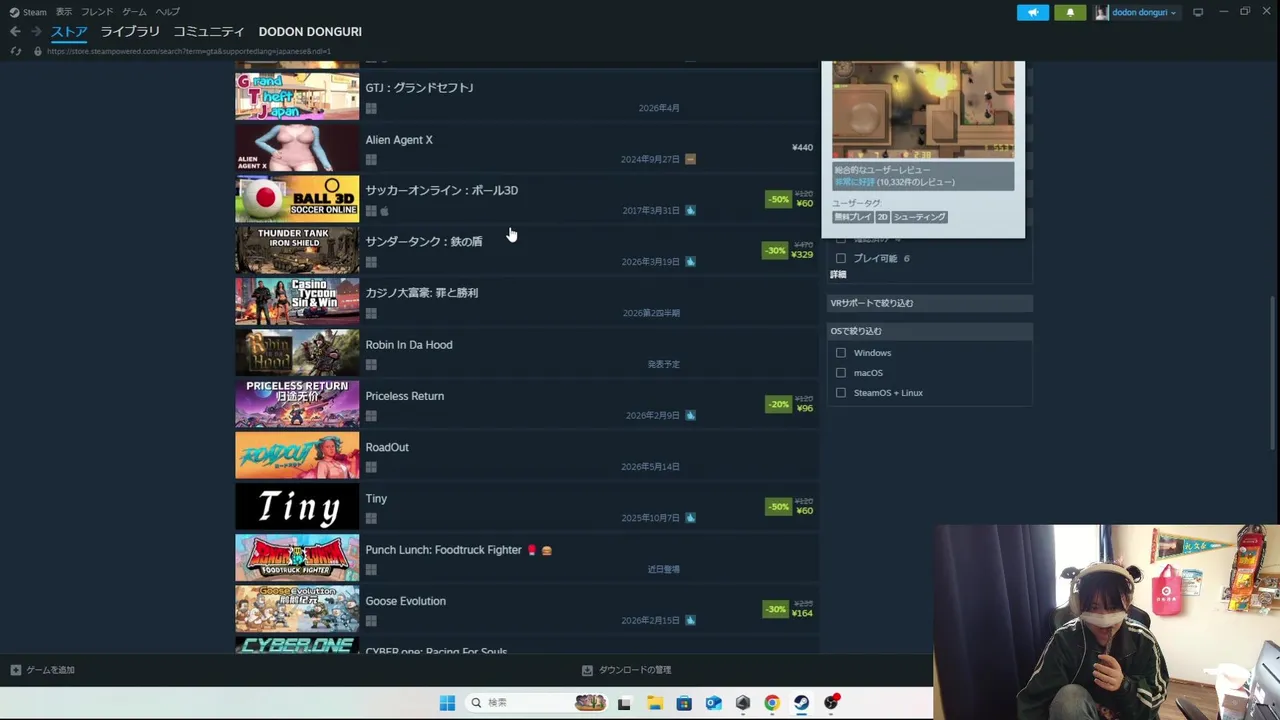Switch to the ストア tab
Screen dimensions: 1280x720
coord(69,32)
